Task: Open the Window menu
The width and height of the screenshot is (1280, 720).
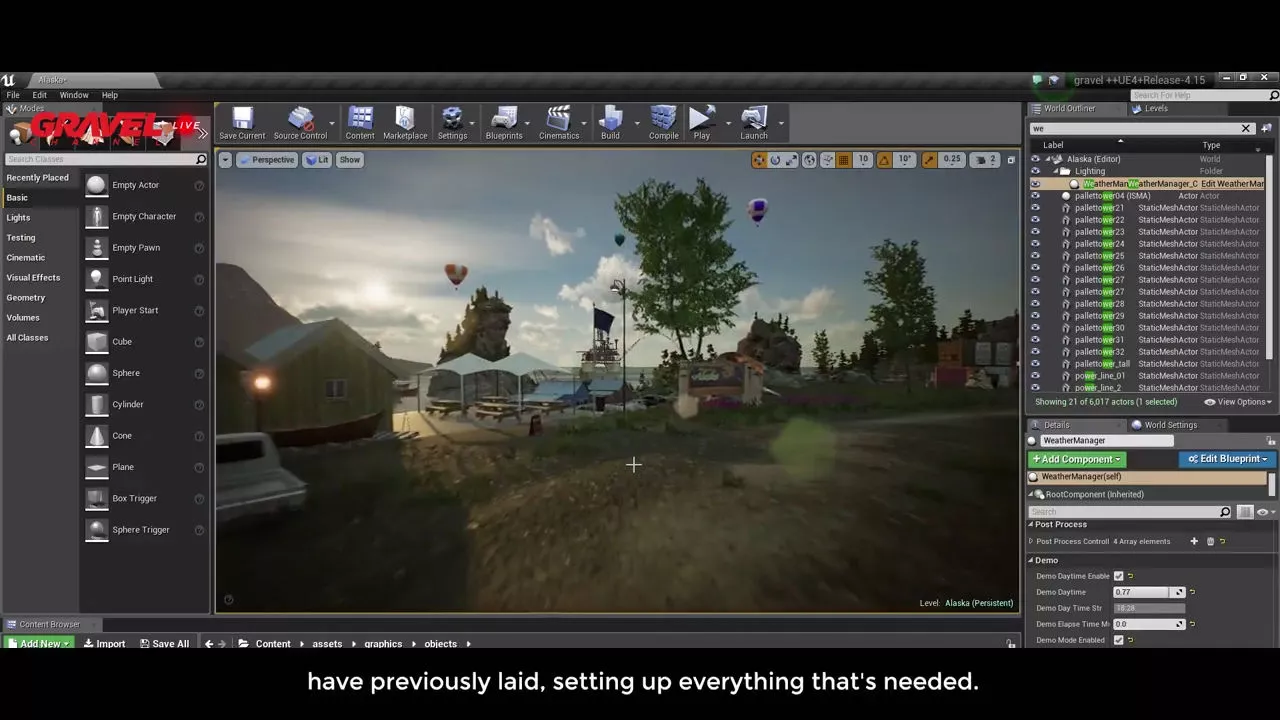Action: (74, 95)
